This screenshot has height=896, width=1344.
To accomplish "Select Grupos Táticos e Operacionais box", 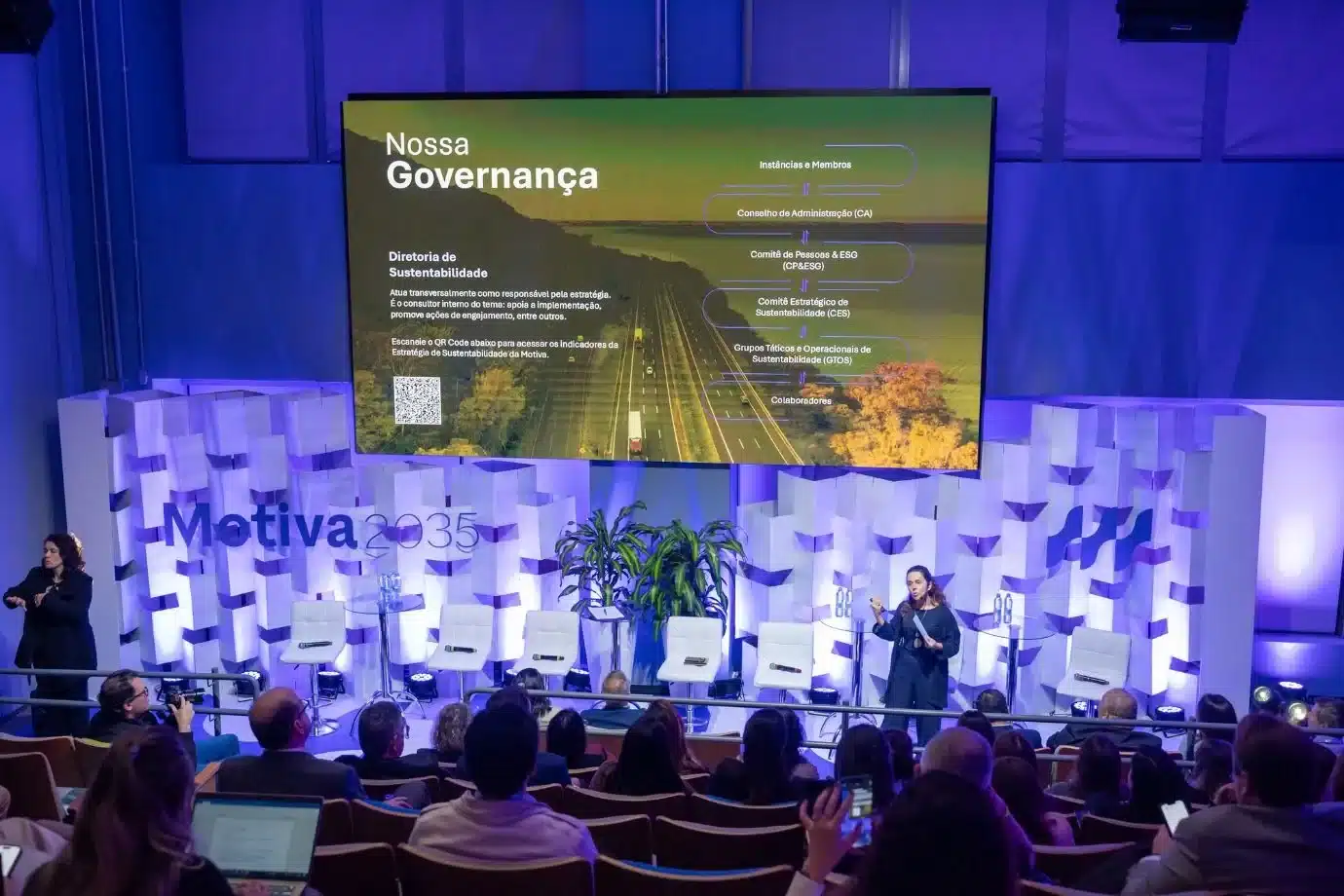I will click(803, 354).
